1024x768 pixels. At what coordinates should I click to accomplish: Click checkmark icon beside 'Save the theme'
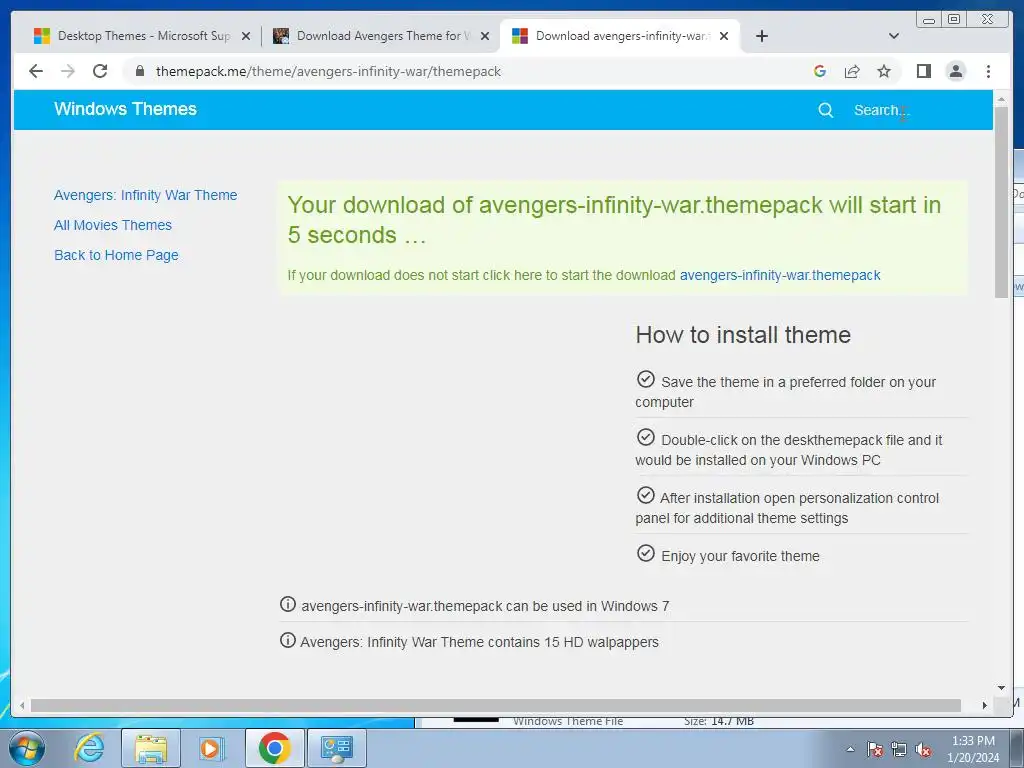[x=645, y=379]
